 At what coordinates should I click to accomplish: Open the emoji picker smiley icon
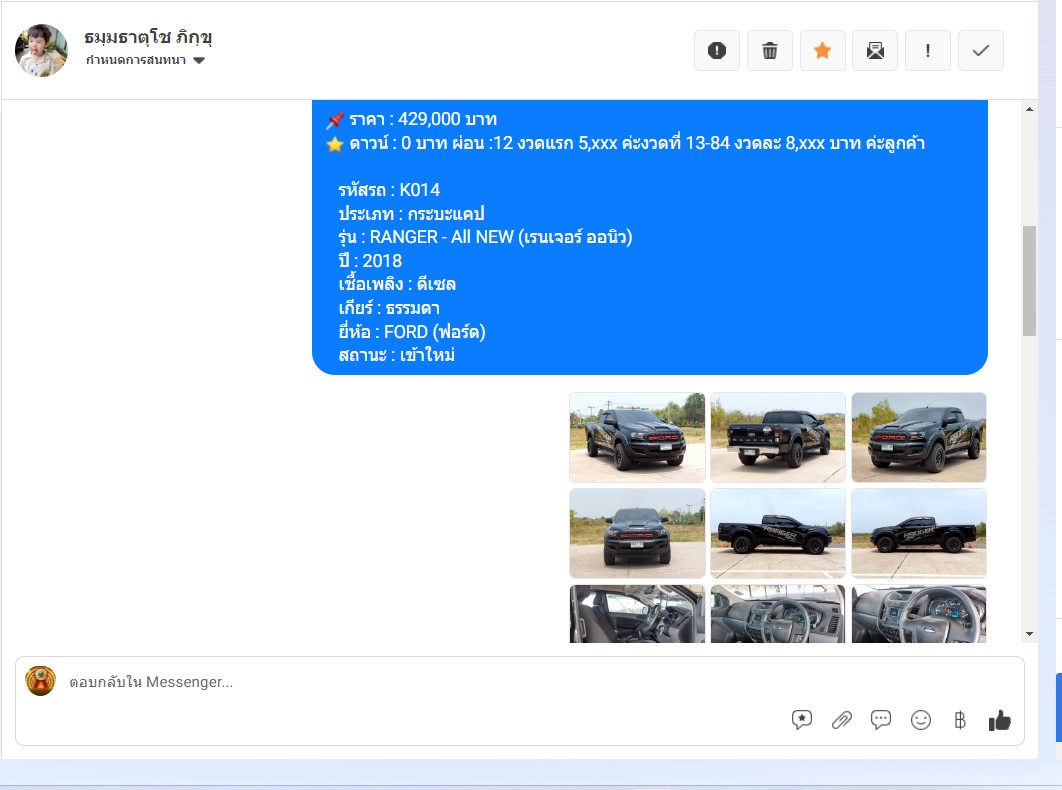point(920,720)
